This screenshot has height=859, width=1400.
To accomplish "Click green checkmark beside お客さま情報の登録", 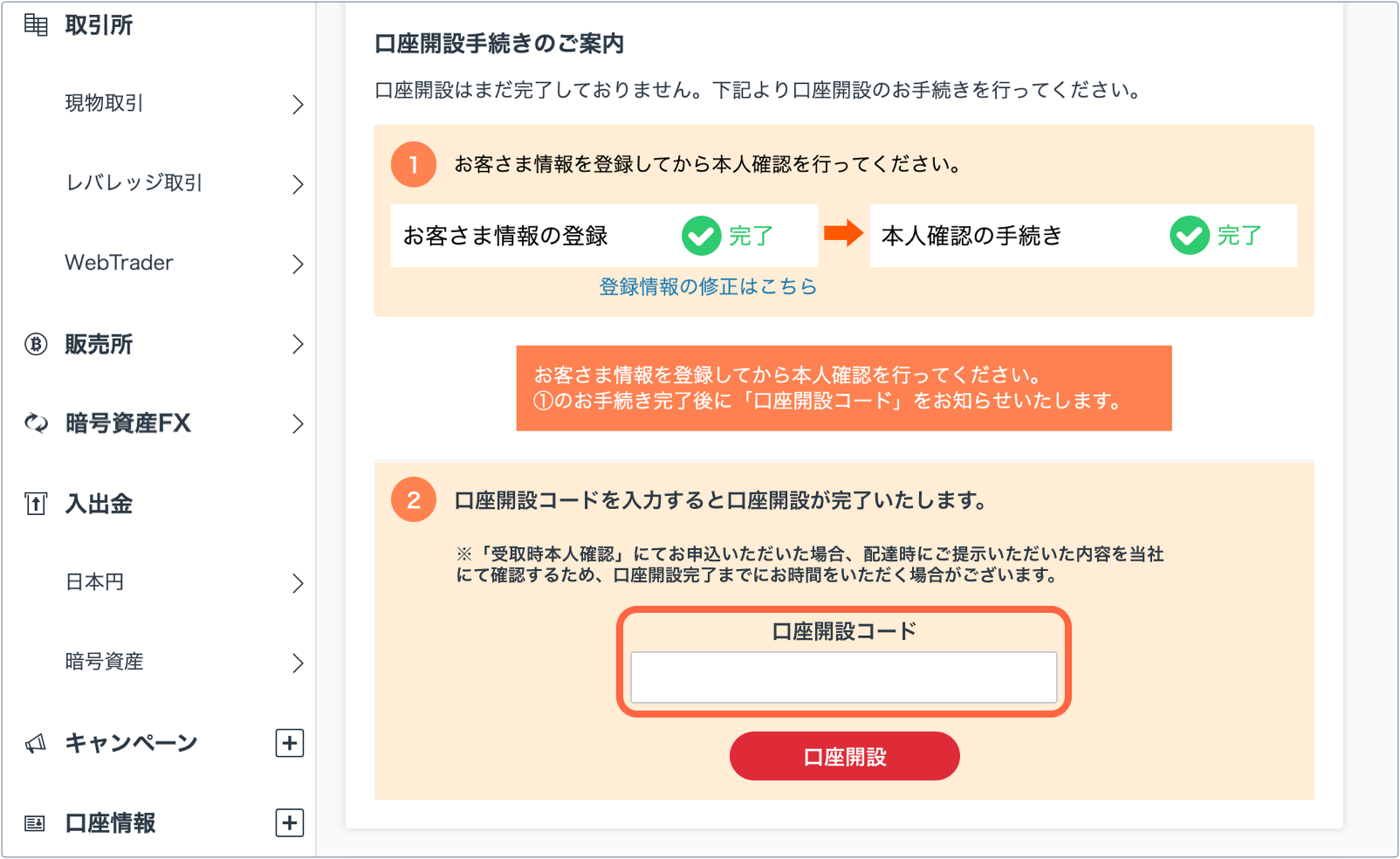I will click(701, 236).
